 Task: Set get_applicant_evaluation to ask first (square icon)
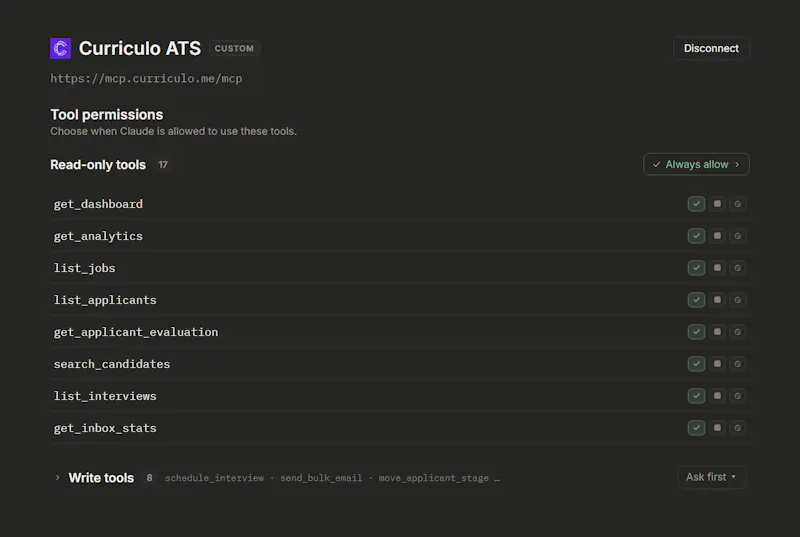(x=717, y=332)
